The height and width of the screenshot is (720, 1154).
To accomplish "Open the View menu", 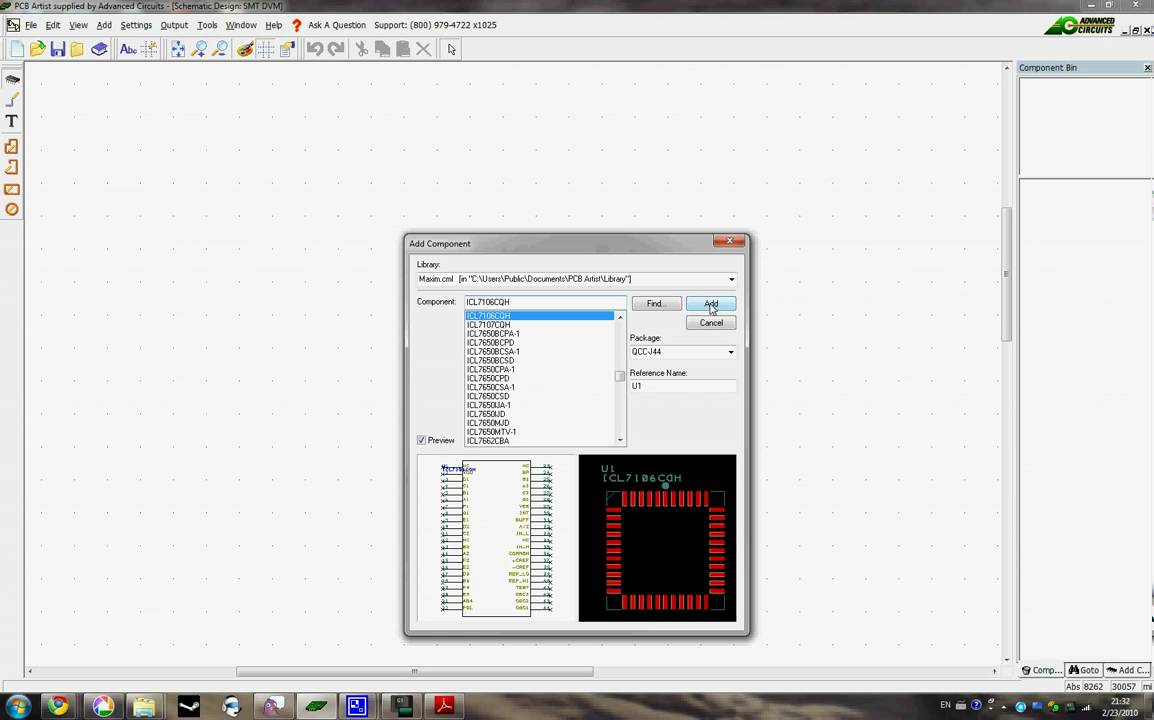I will (x=78, y=25).
